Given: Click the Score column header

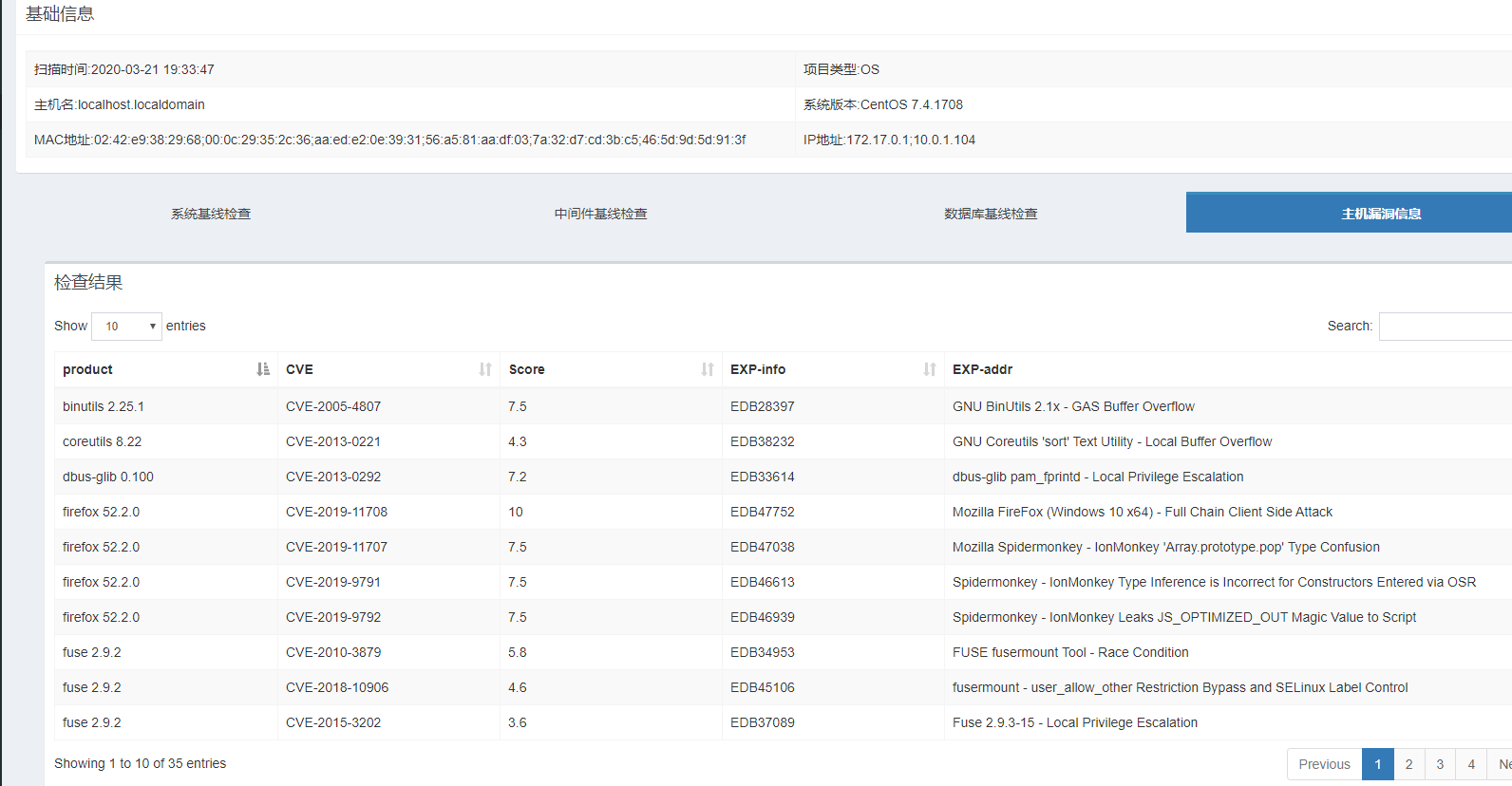Looking at the screenshot, I should (x=611, y=369).
